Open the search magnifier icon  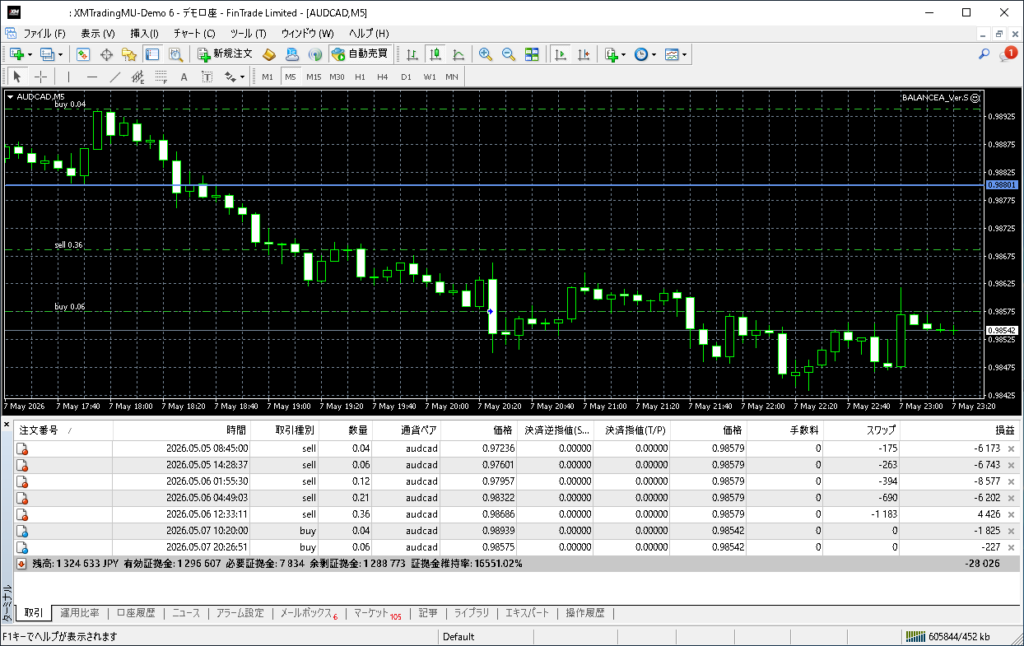point(984,54)
